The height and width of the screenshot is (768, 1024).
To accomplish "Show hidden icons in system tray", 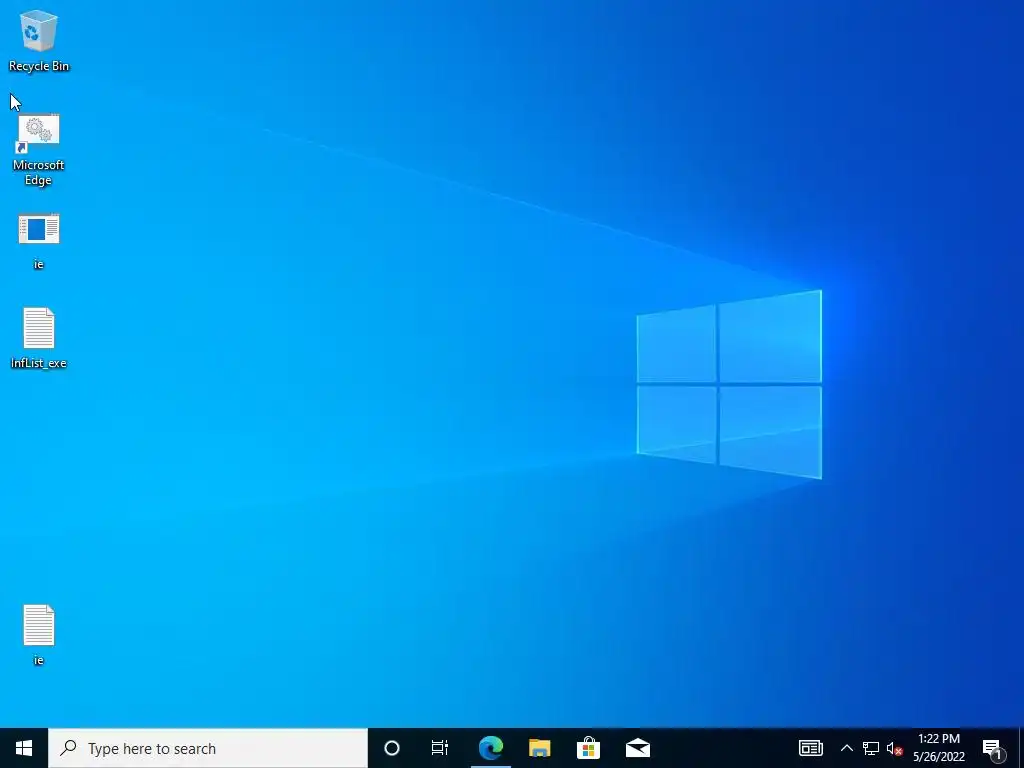I will [x=846, y=748].
